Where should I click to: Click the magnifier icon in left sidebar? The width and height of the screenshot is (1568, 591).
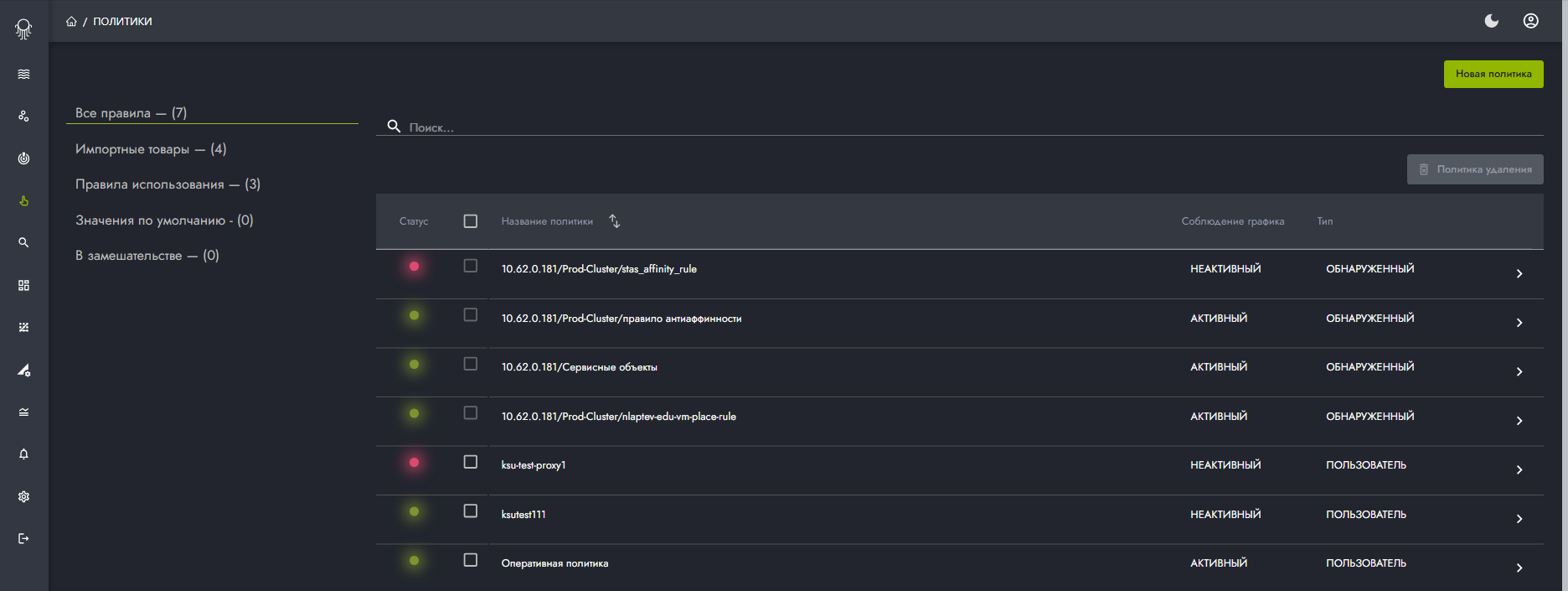(x=23, y=242)
